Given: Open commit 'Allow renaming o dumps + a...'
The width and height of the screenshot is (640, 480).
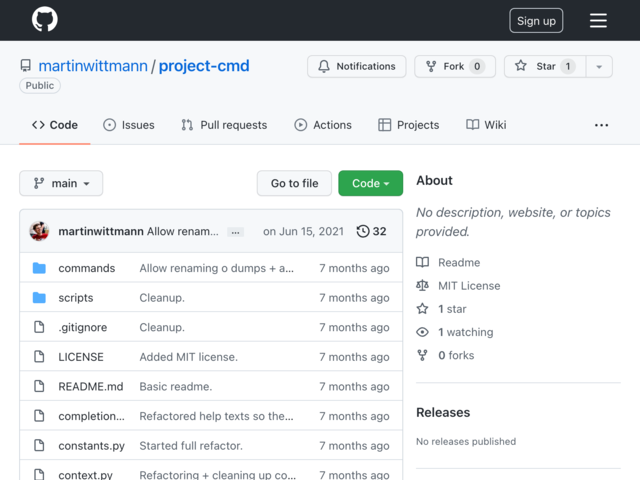Looking at the screenshot, I should [216, 268].
